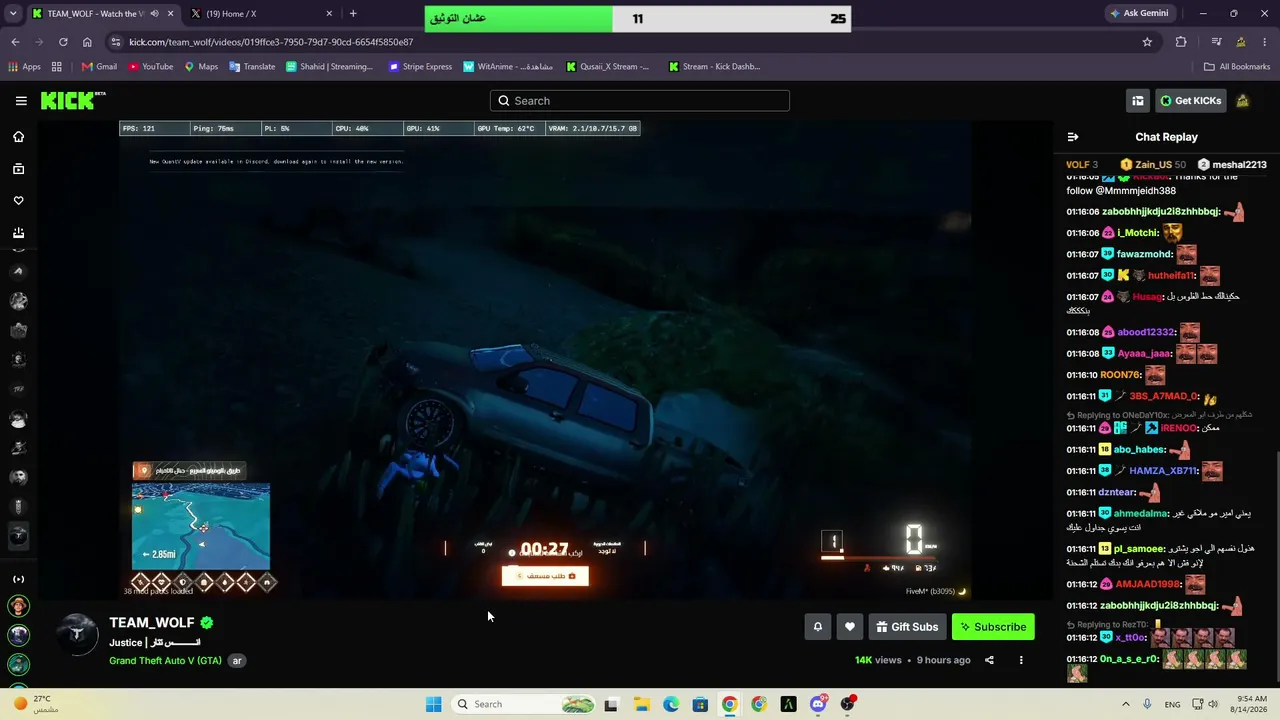This screenshot has width=1280, height=720.
Task: Open a new browser tab
Action: click(353, 14)
